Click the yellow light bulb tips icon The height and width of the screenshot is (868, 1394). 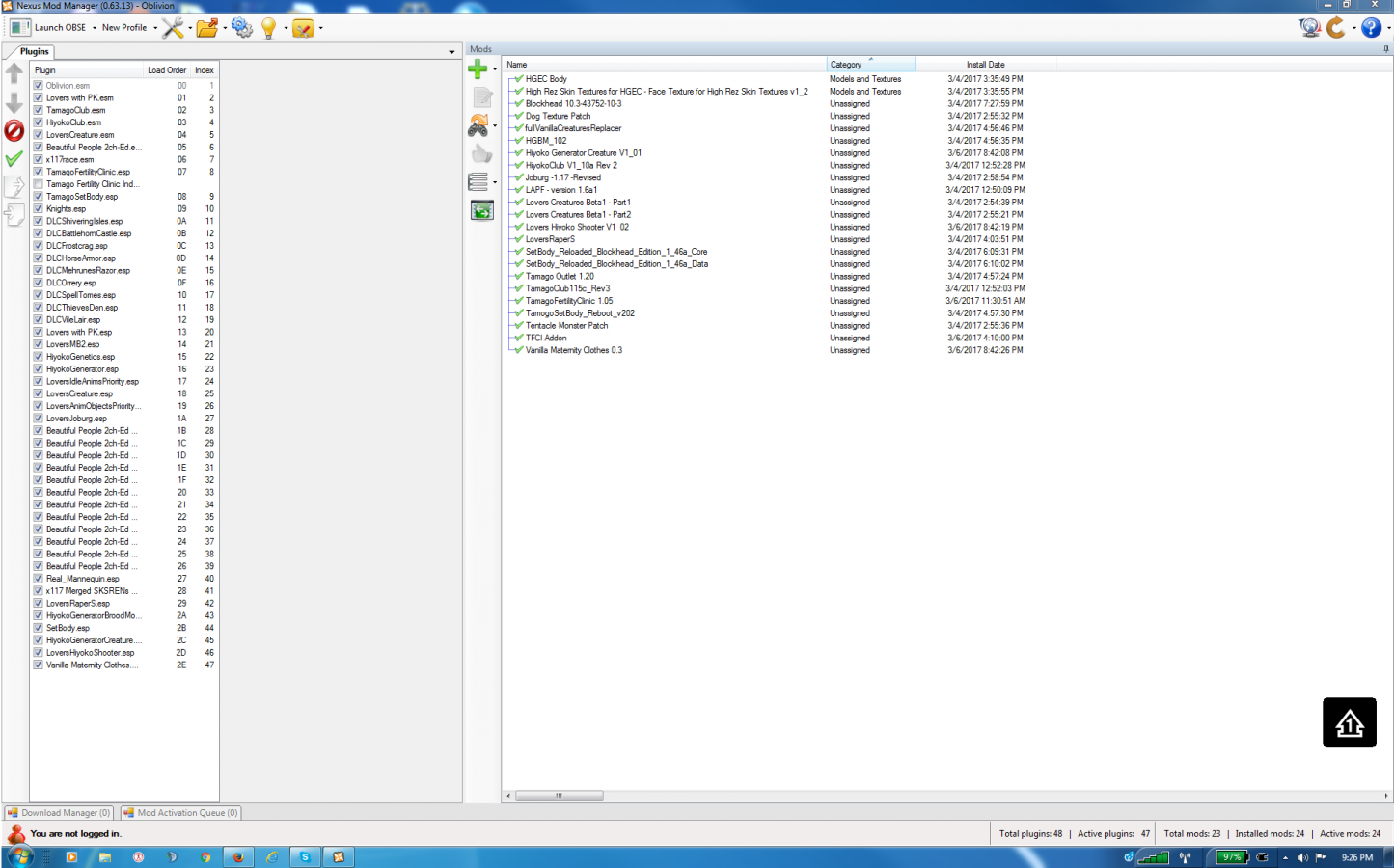[269, 28]
